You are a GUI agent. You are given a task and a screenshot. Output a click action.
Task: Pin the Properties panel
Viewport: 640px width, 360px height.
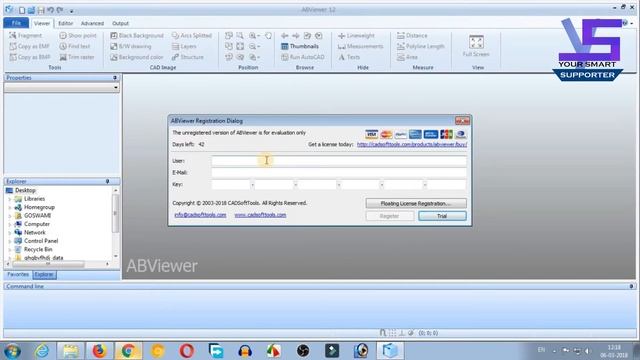[x=115, y=78]
